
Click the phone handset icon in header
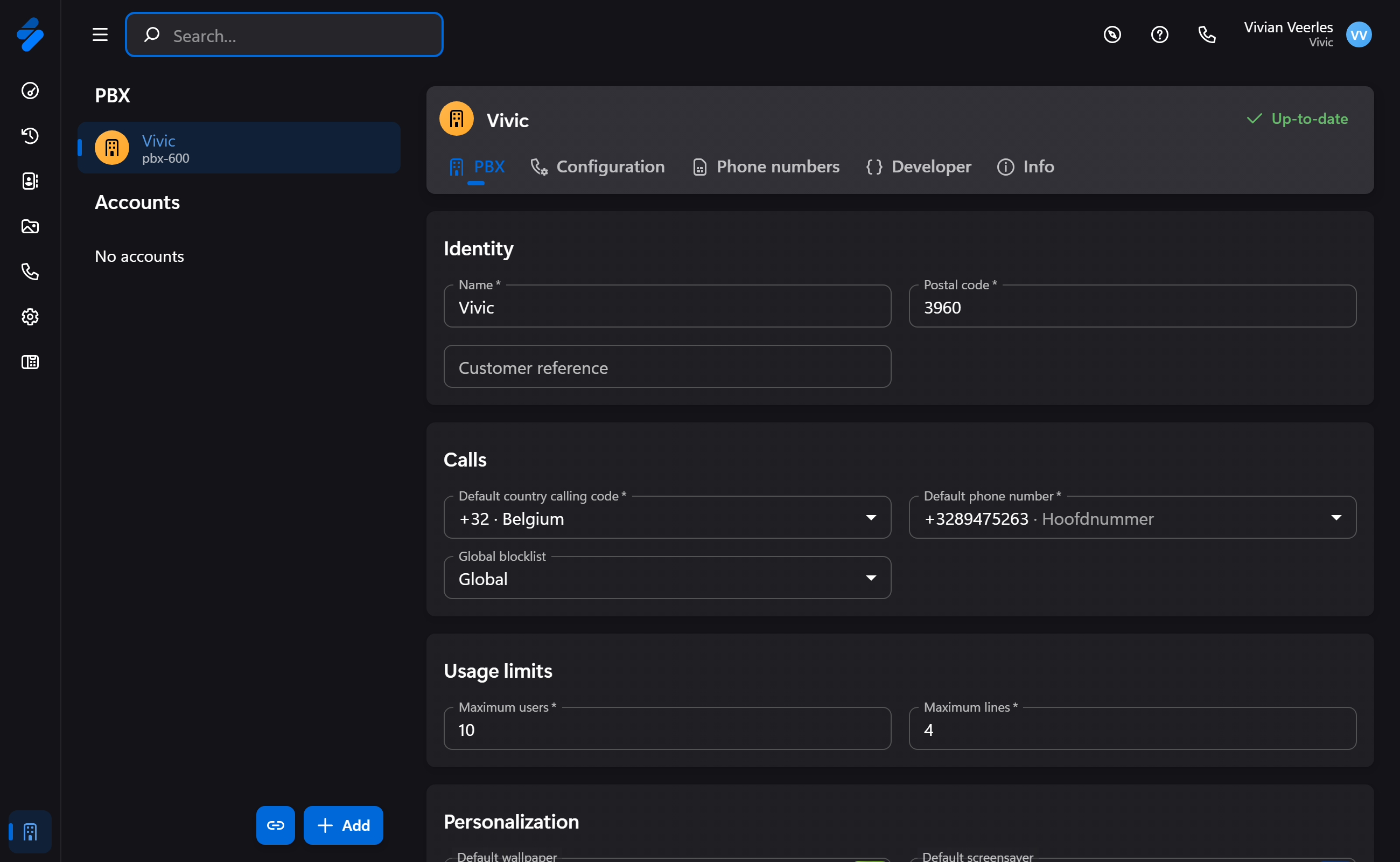pyautogui.click(x=1207, y=35)
